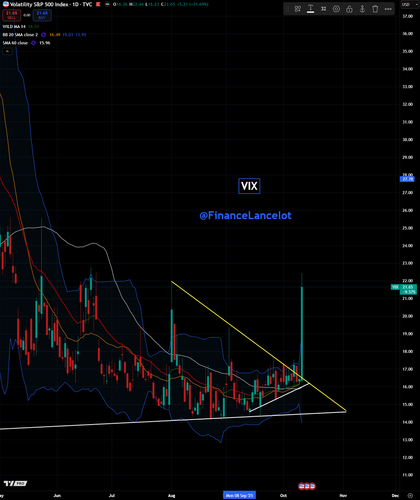
Task: Select the SMA 60 close indicator legend
Action: click(x=15, y=43)
